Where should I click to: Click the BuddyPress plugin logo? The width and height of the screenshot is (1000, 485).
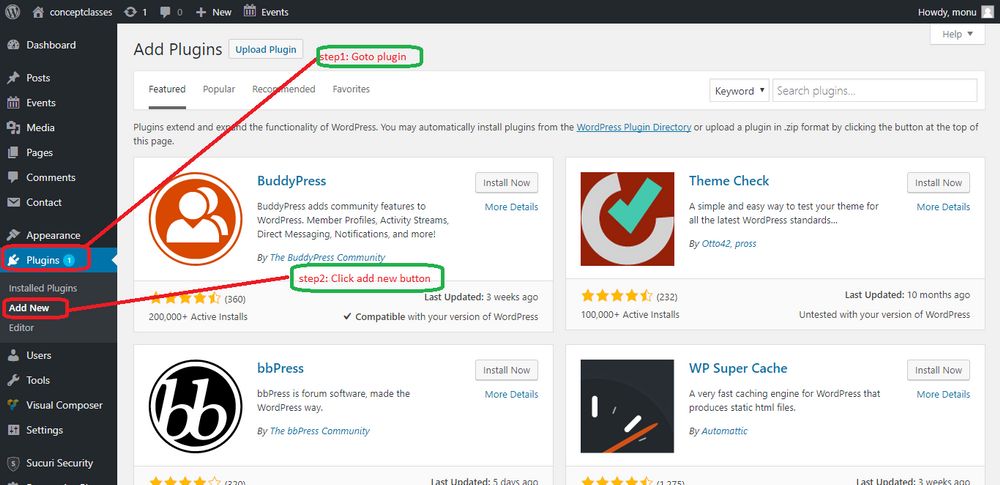click(196, 219)
